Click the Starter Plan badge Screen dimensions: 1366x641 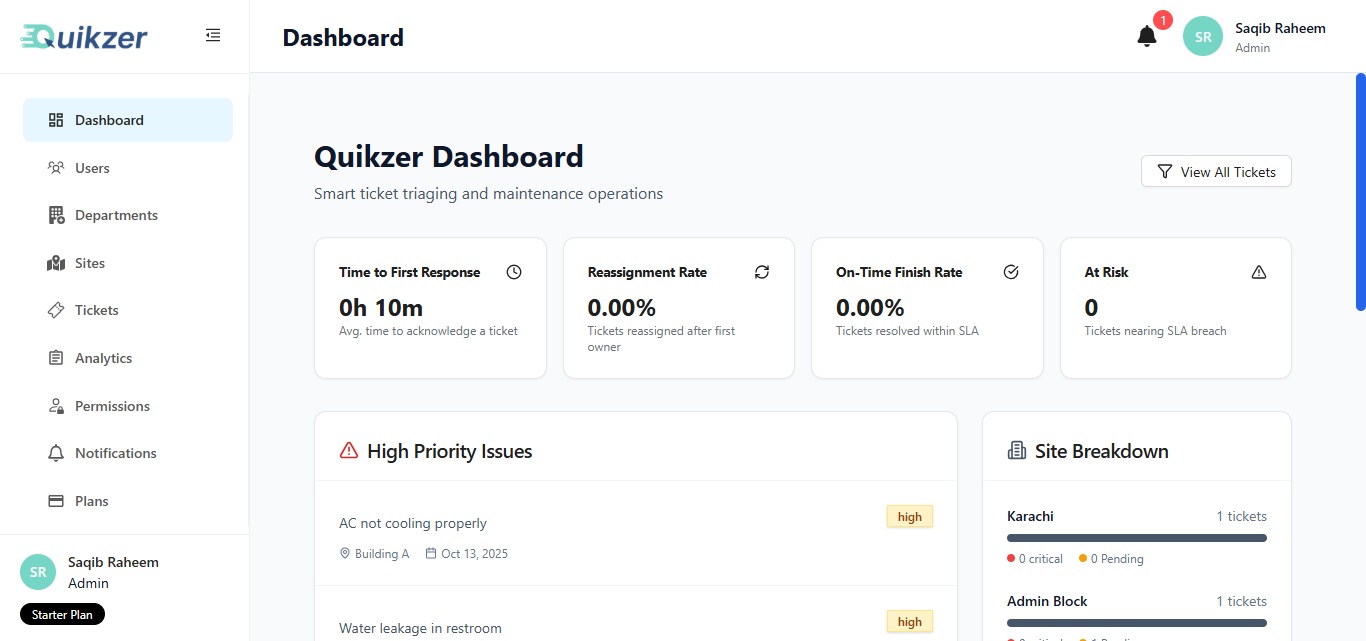point(62,614)
